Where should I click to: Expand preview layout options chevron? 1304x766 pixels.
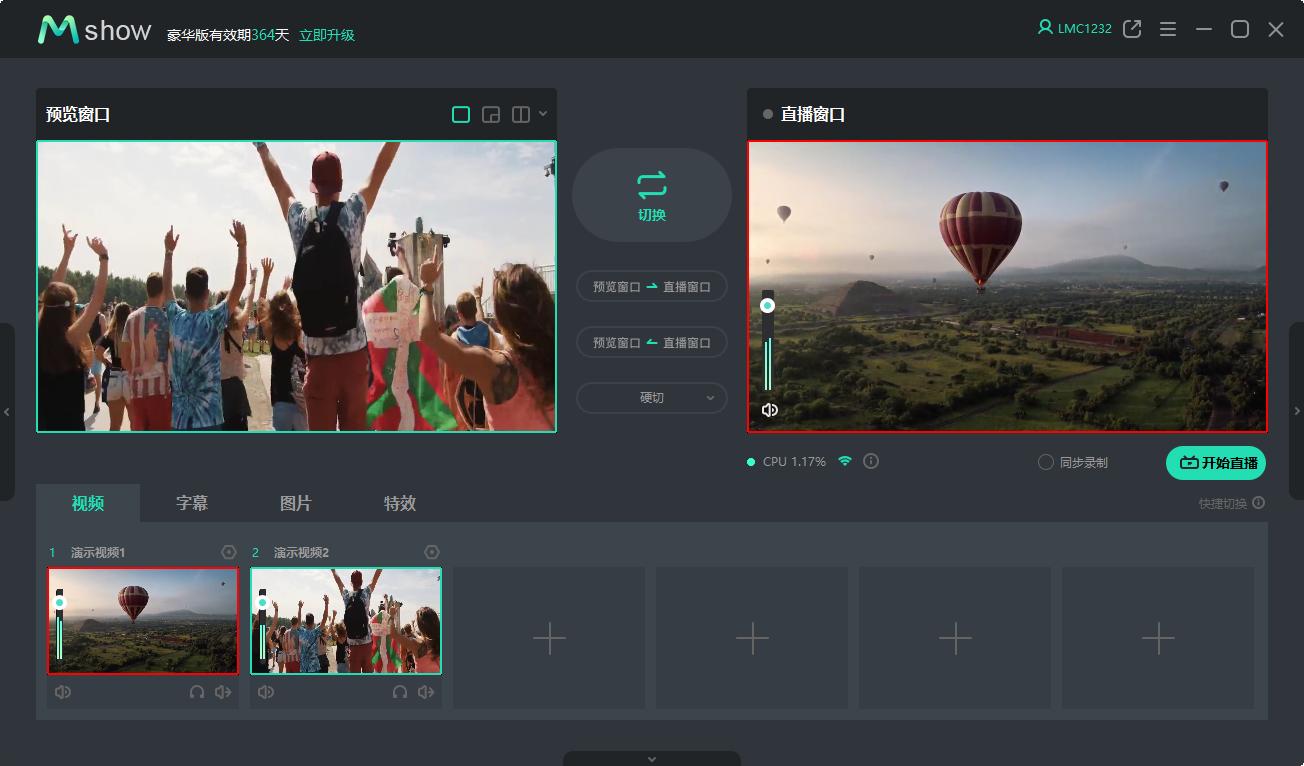(543, 114)
